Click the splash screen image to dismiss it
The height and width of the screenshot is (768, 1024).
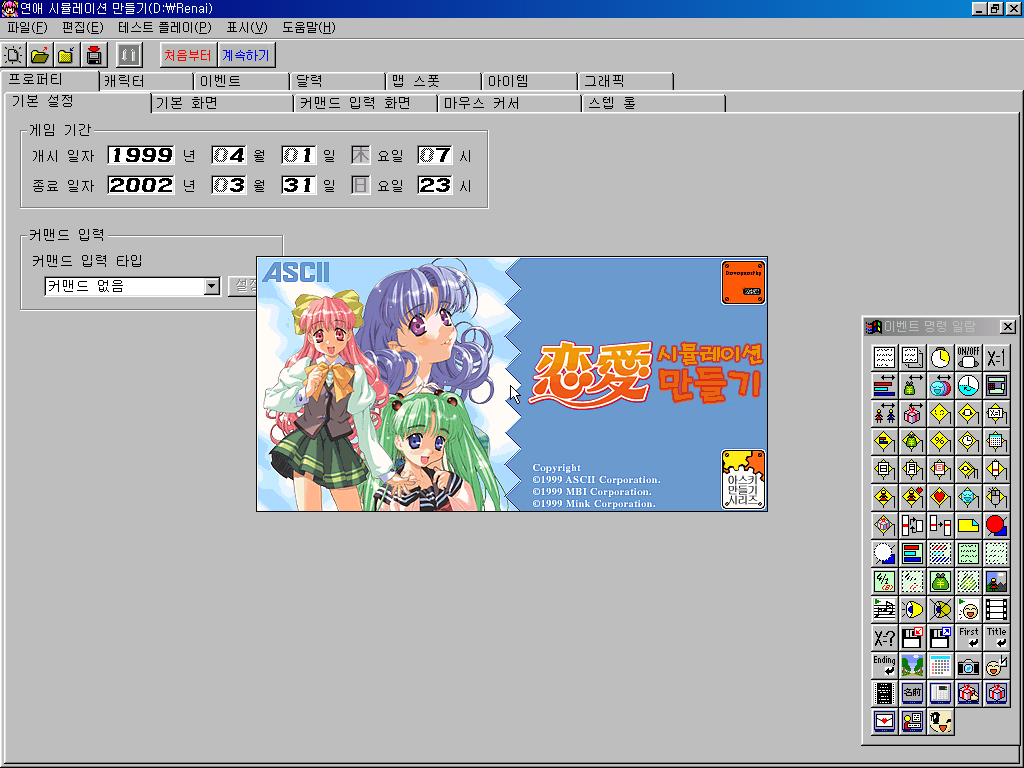coord(512,384)
